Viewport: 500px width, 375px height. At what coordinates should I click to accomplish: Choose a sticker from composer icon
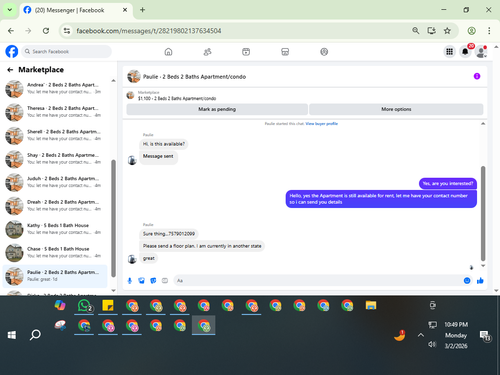click(x=153, y=281)
